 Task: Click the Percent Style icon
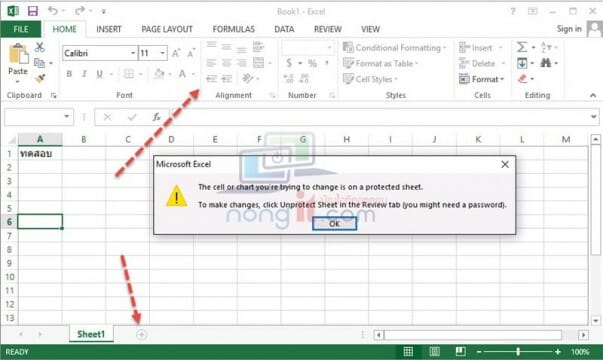click(312, 63)
